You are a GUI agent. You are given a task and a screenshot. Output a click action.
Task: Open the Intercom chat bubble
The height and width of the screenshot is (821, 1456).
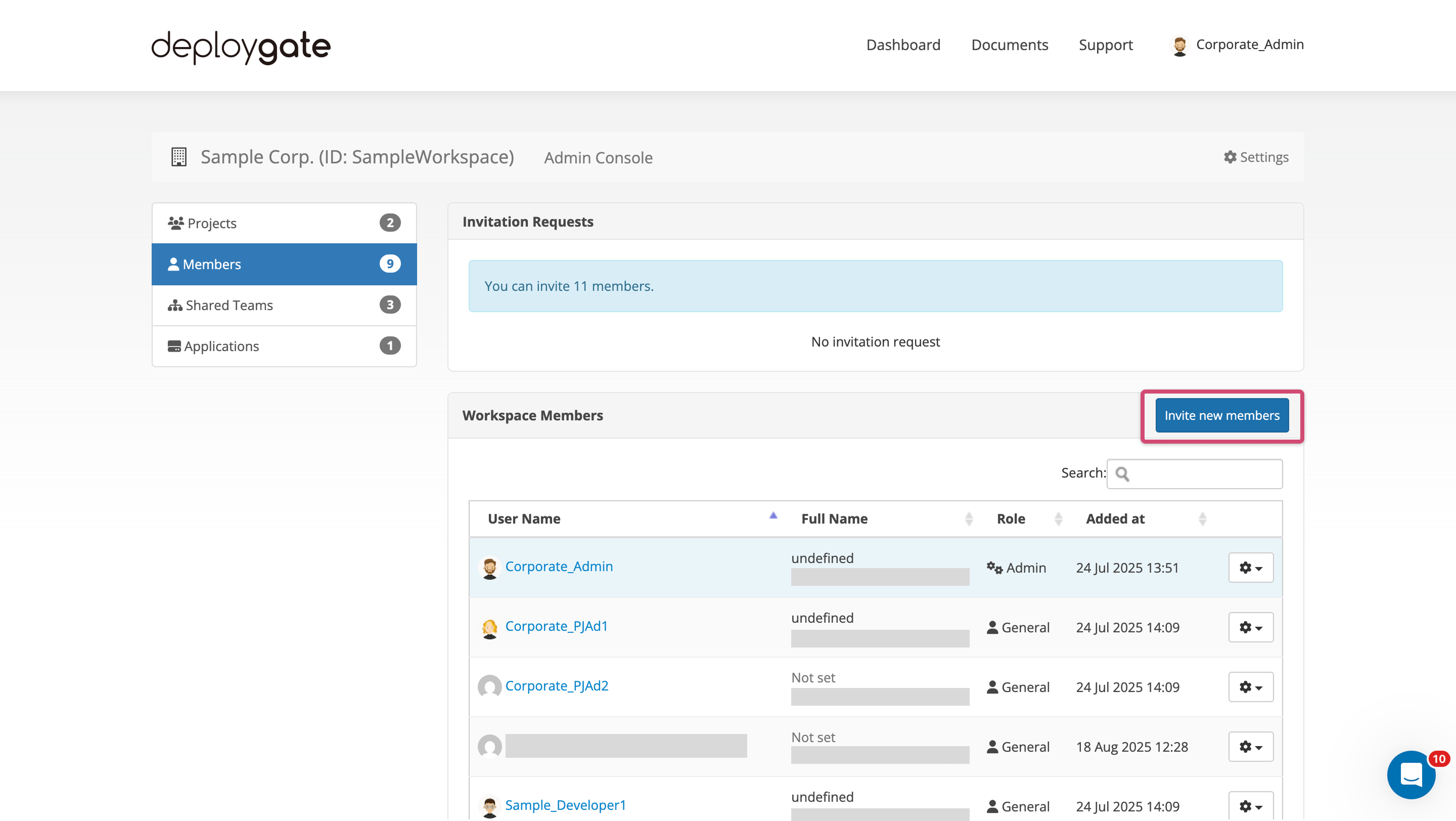click(1412, 775)
